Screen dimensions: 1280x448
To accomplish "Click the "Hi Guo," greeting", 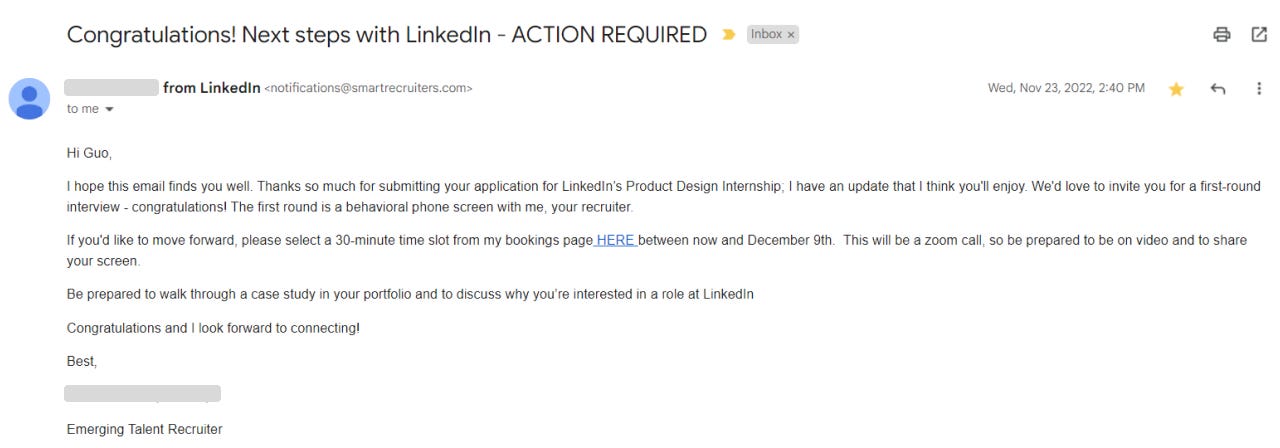I will click(x=89, y=154).
